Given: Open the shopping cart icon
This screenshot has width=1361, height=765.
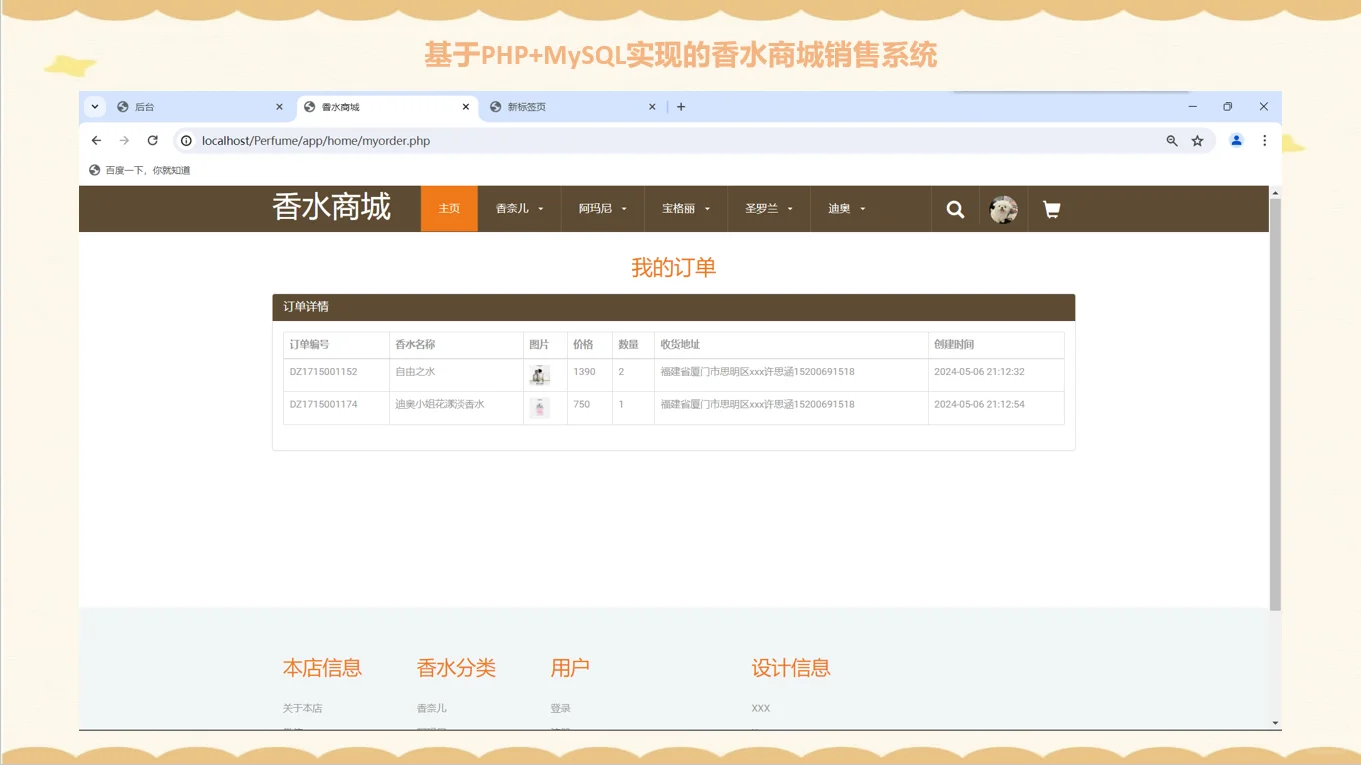Looking at the screenshot, I should [x=1051, y=209].
